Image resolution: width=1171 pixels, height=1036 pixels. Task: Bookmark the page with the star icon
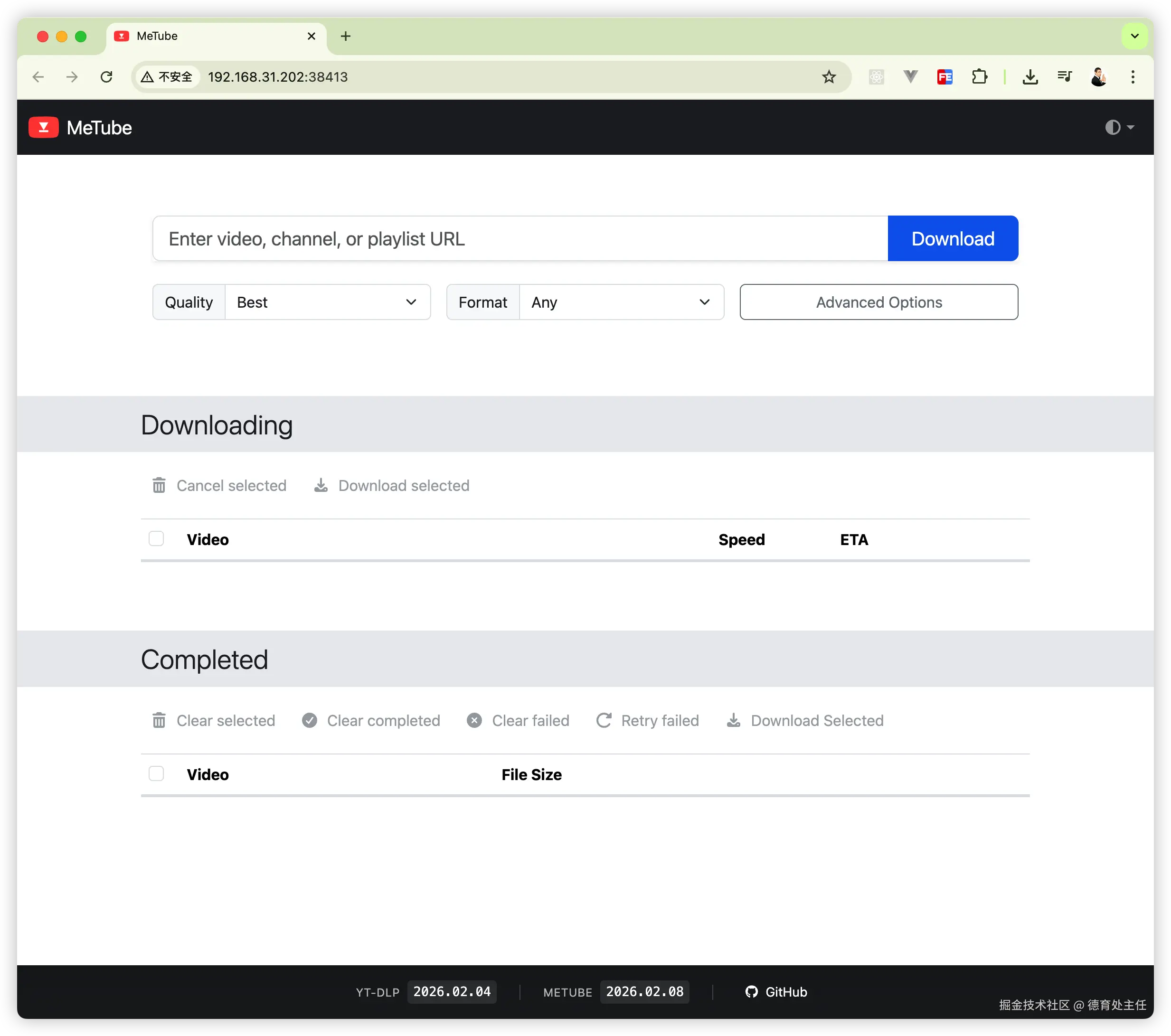829,77
